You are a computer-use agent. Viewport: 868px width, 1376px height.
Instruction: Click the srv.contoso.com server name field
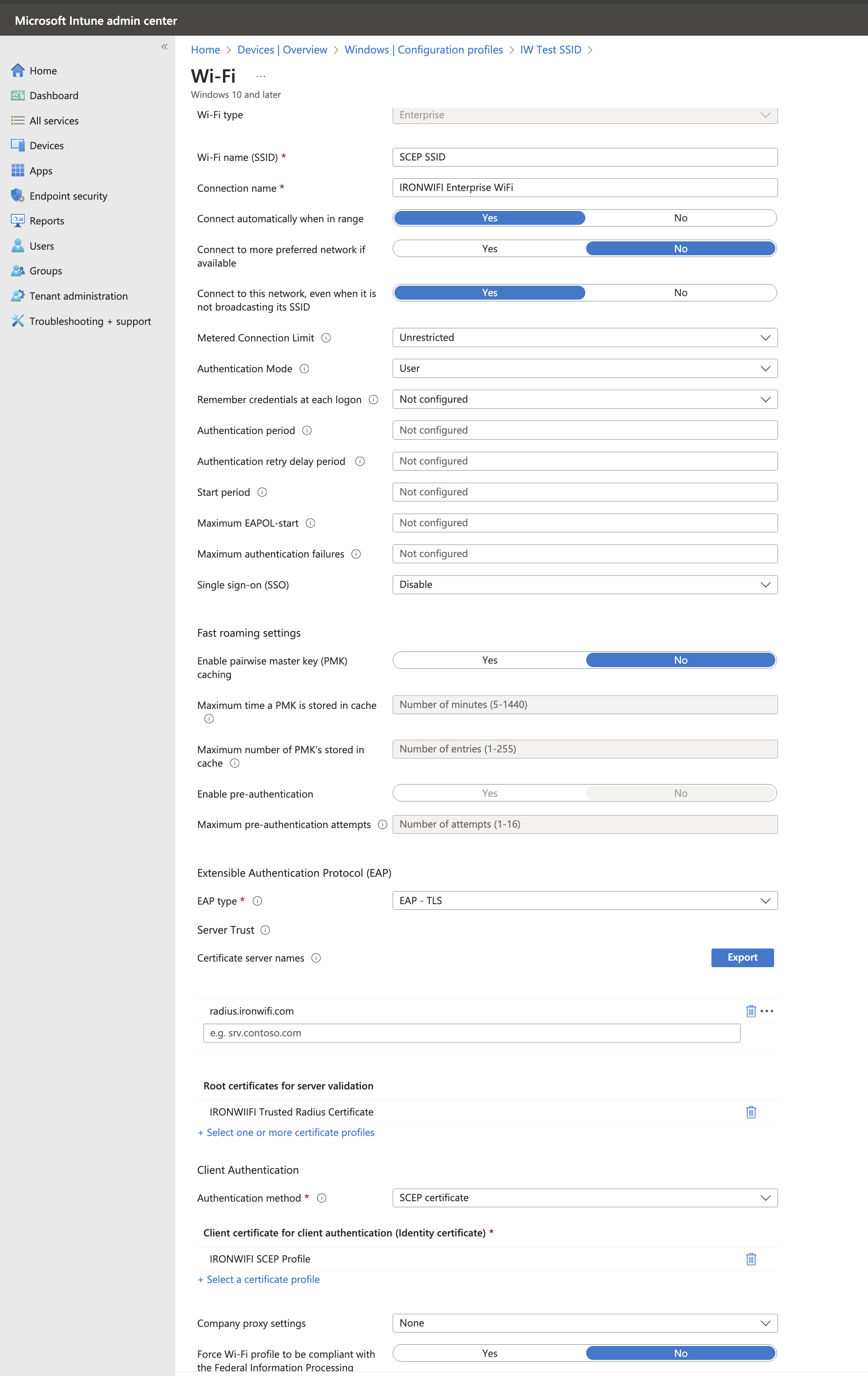coord(471,1032)
